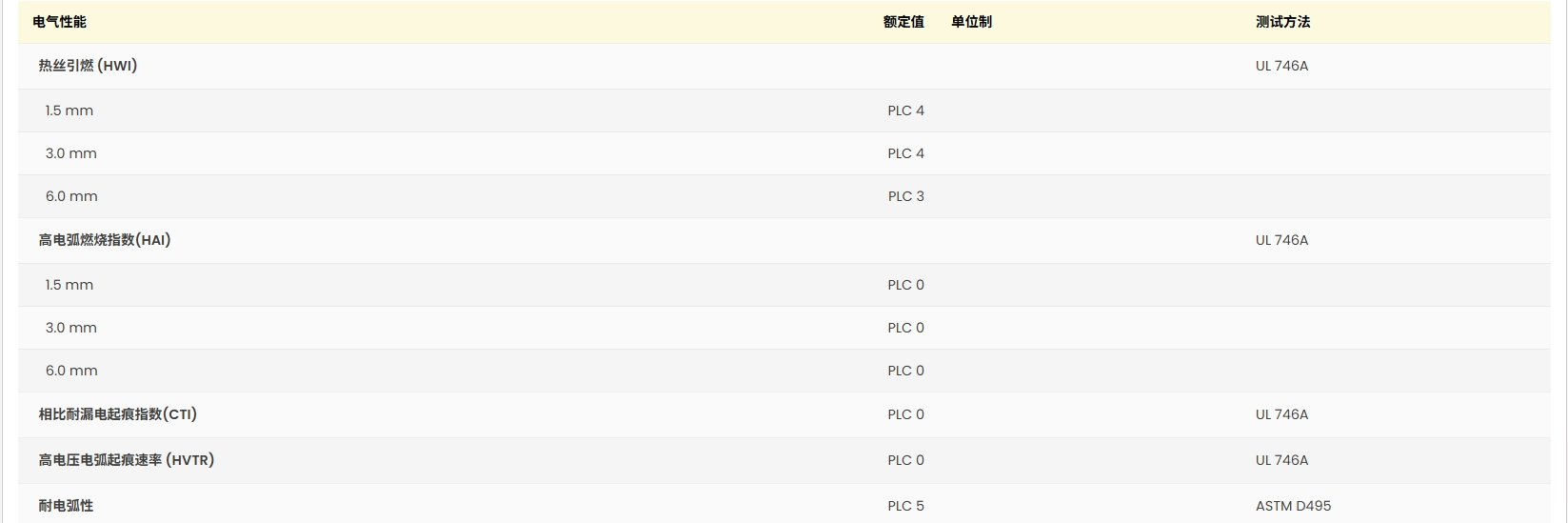Select the 高电压电弧起痕速率 (HVTR) row label
This screenshot has width=1568, height=523.
pos(127,460)
